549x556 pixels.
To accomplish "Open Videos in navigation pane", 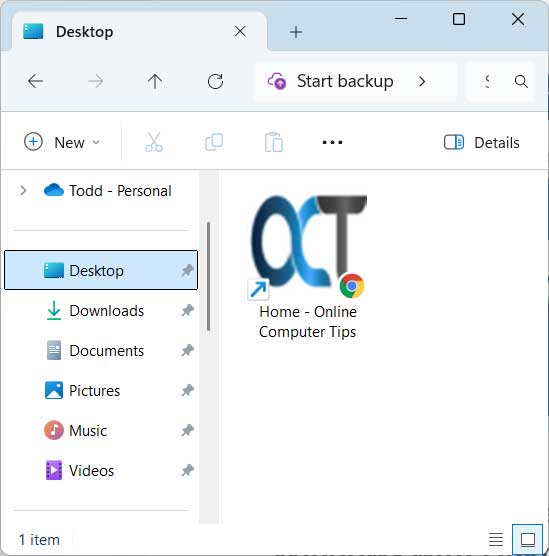I will point(101,471).
